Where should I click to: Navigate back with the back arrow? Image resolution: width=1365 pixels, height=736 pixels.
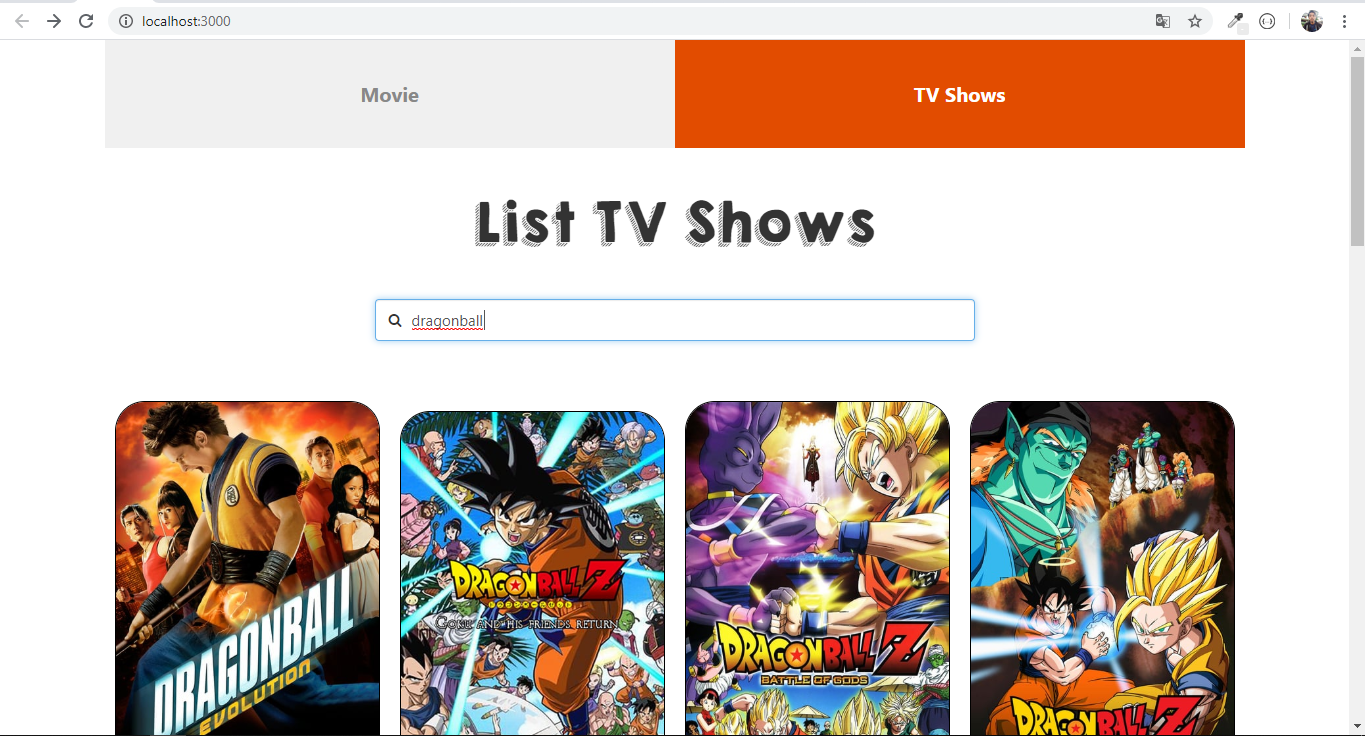coord(21,20)
